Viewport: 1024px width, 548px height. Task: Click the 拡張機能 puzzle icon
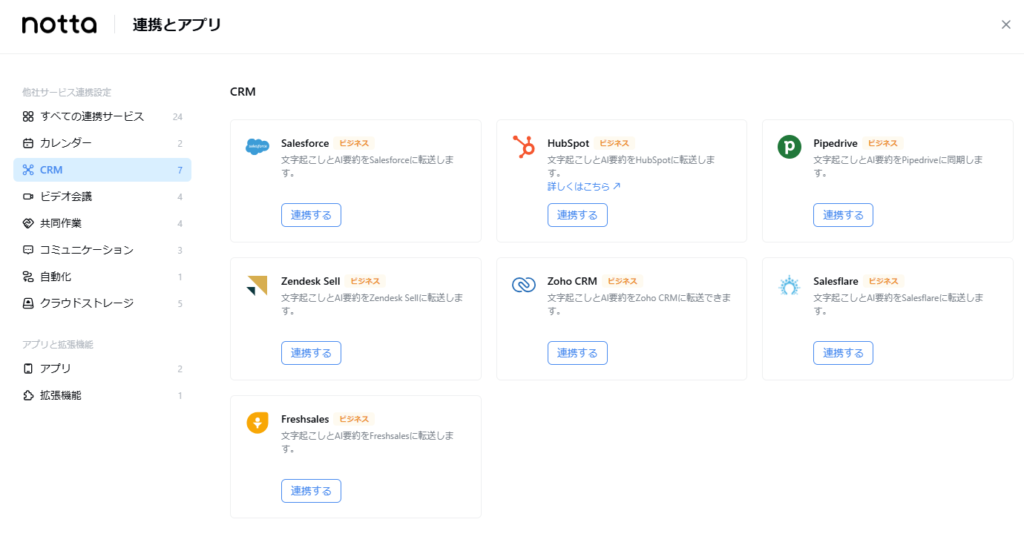[28, 395]
